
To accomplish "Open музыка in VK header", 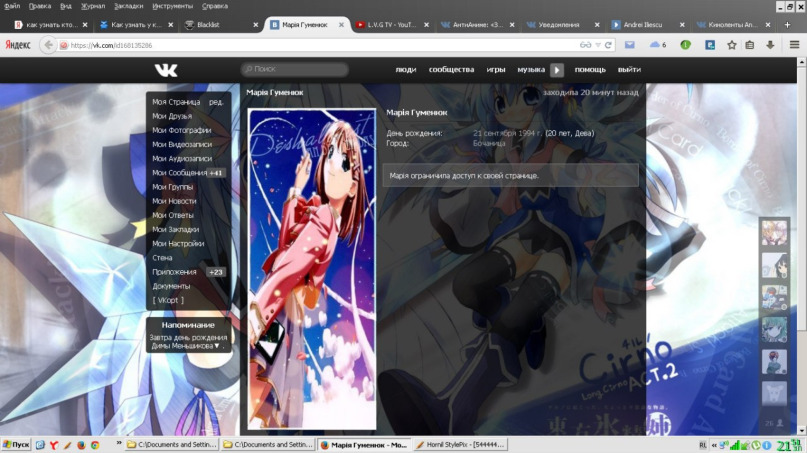I will [531, 69].
